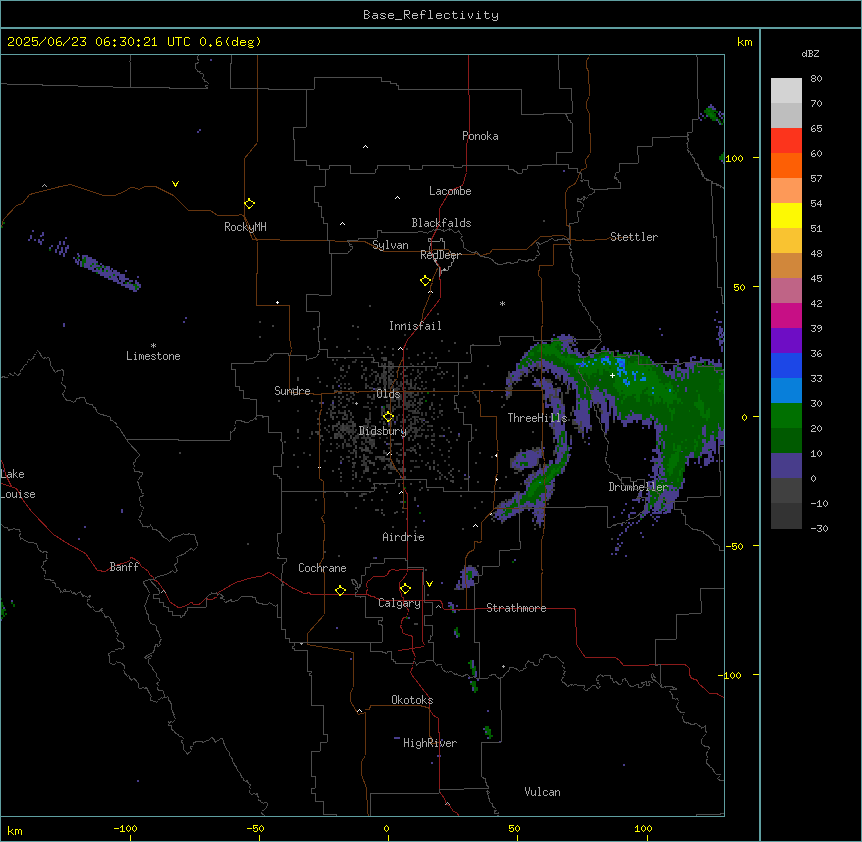
Task: Click the Didsbury town label
Action: [x=383, y=431]
